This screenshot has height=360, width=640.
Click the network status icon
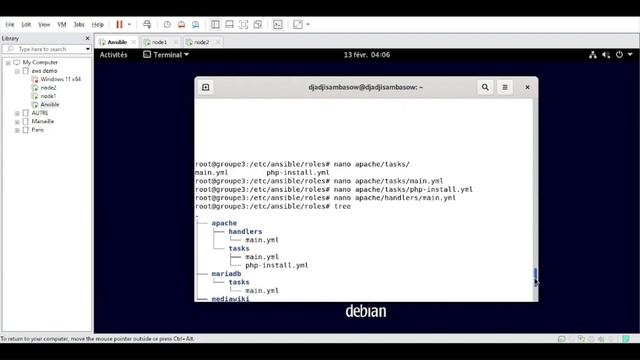point(593,55)
